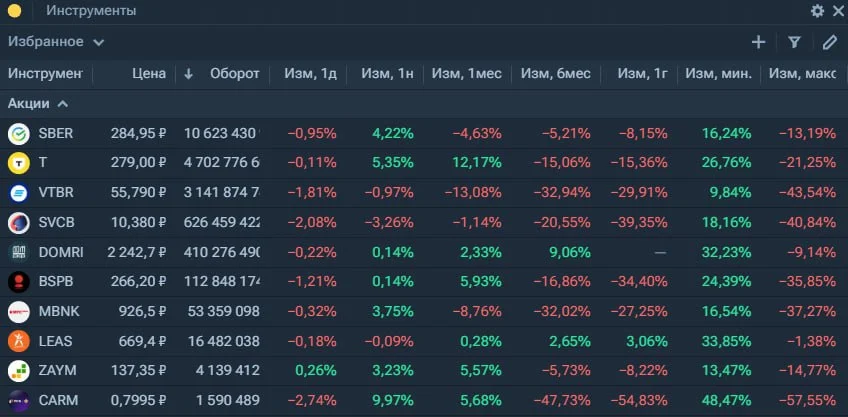Sort by the Изм, 1д column
The image size is (848, 417).
click(310, 74)
